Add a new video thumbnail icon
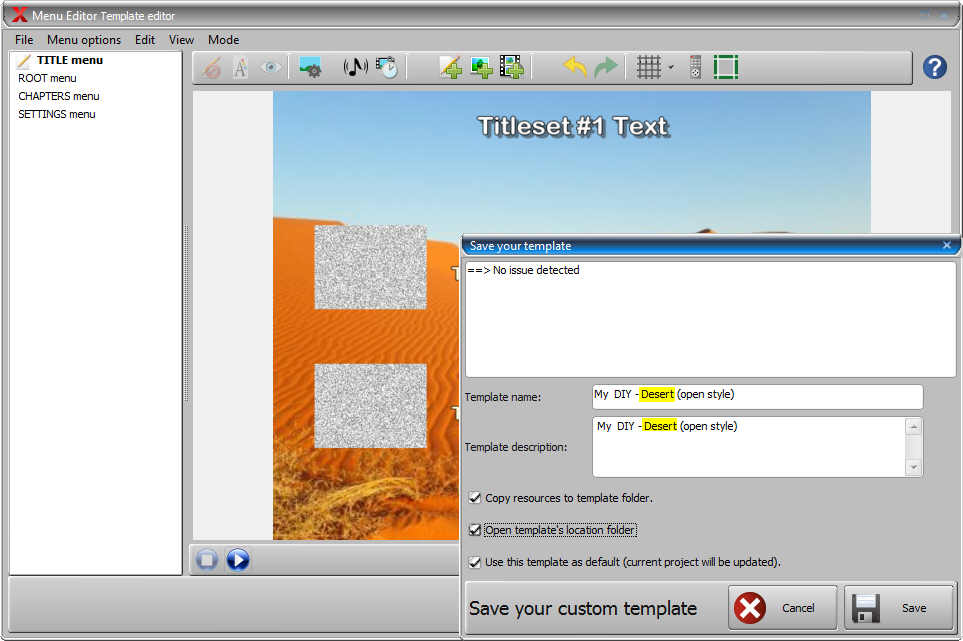Image resolution: width=963 pixels, height=641 pixels. 511,67
